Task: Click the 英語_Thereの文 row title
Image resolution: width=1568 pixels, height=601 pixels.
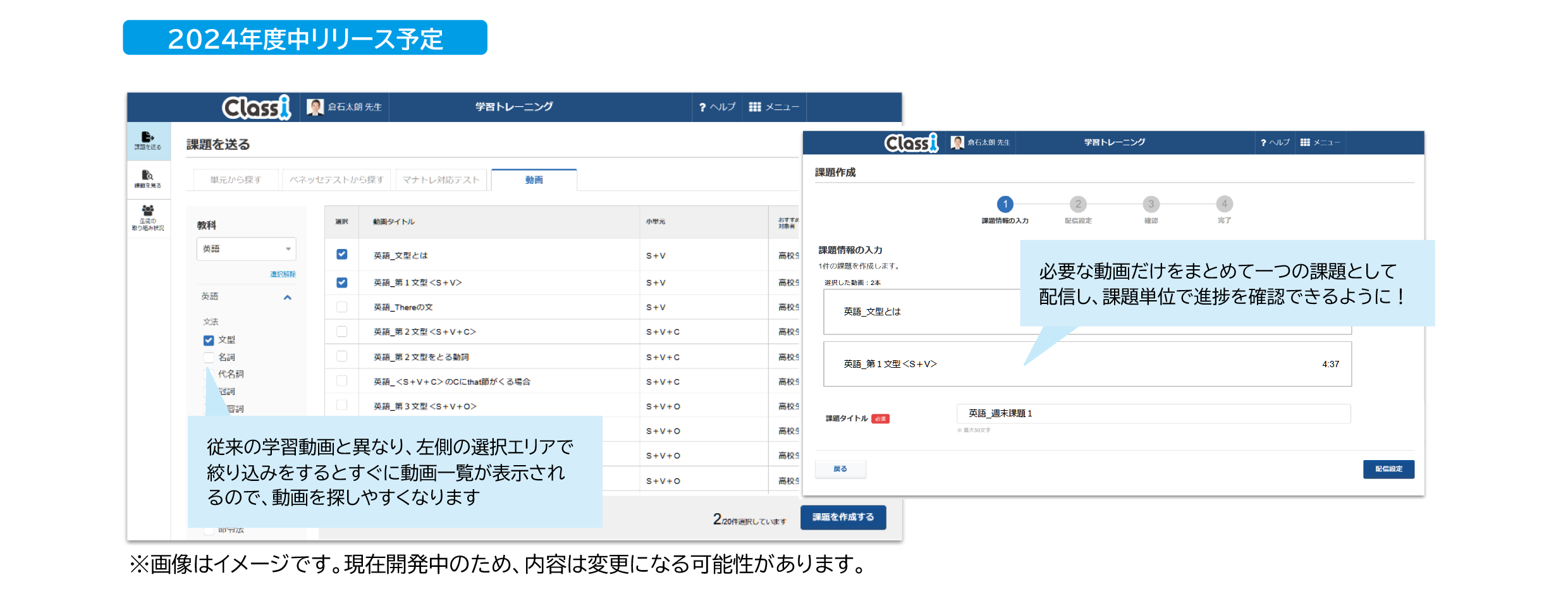Action: point(403,307)
